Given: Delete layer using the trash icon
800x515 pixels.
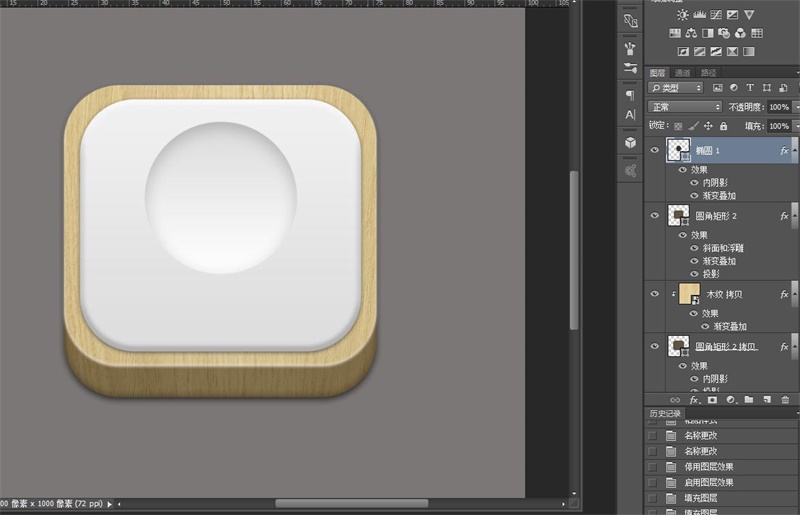Looking at the screenshot, I should click(785, 399).
